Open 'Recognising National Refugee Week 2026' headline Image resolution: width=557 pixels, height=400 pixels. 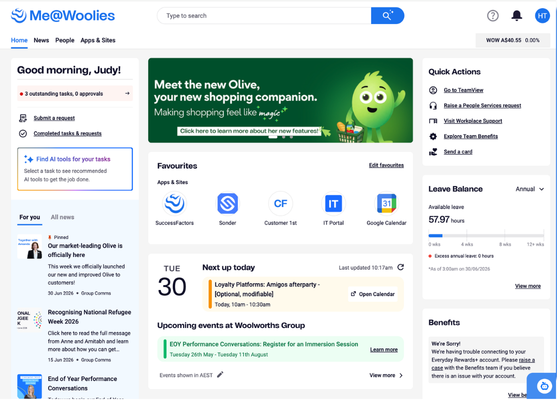point(89,317)
